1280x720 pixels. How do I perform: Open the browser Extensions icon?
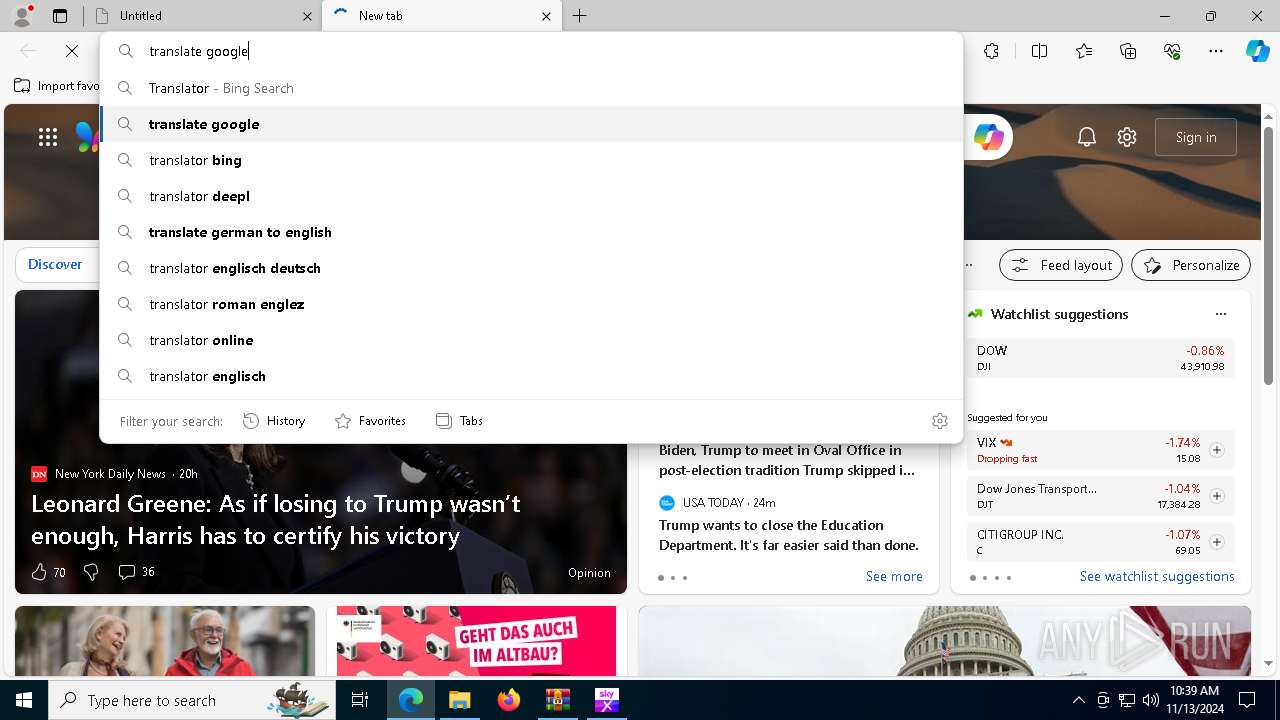pyautogui.click(x=991, y=51)
